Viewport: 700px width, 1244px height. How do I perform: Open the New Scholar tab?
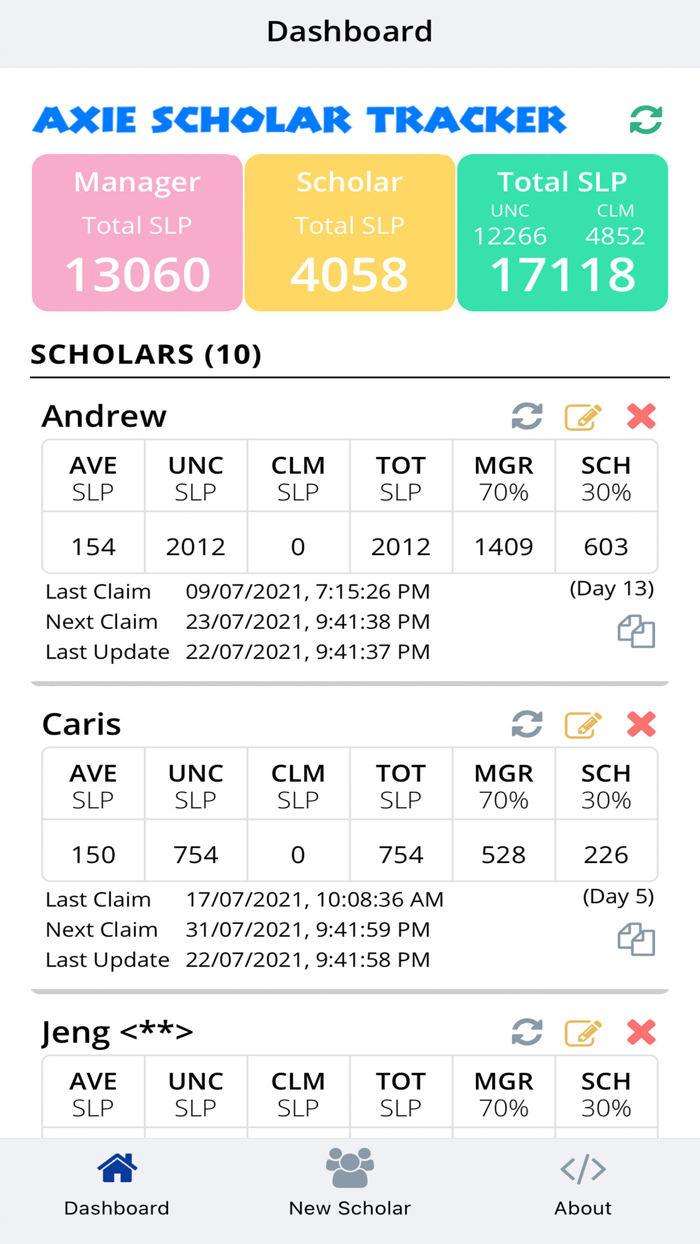[x=349, y=1185]
